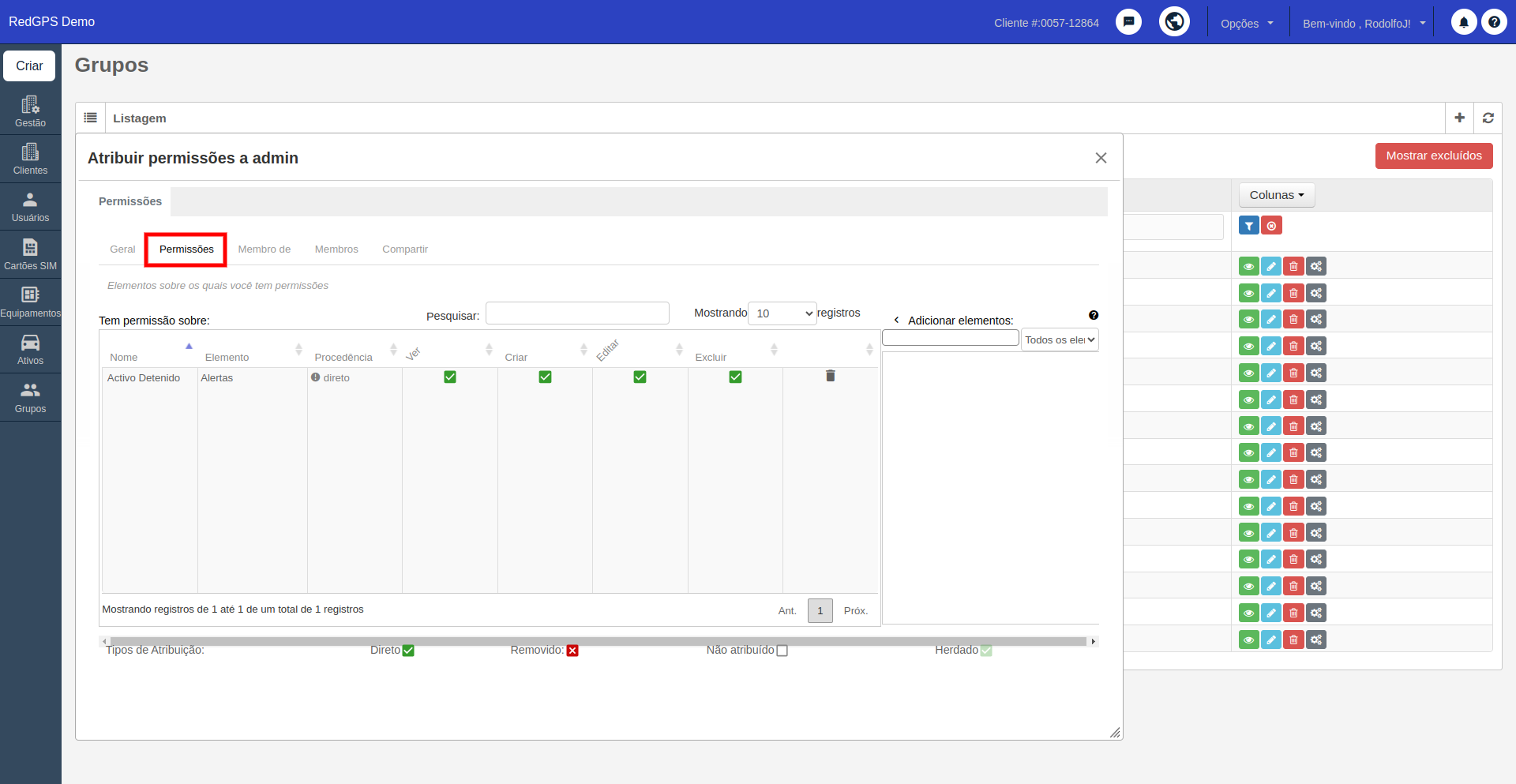Toggle Excluir permission checkbox

click(735, 377)
